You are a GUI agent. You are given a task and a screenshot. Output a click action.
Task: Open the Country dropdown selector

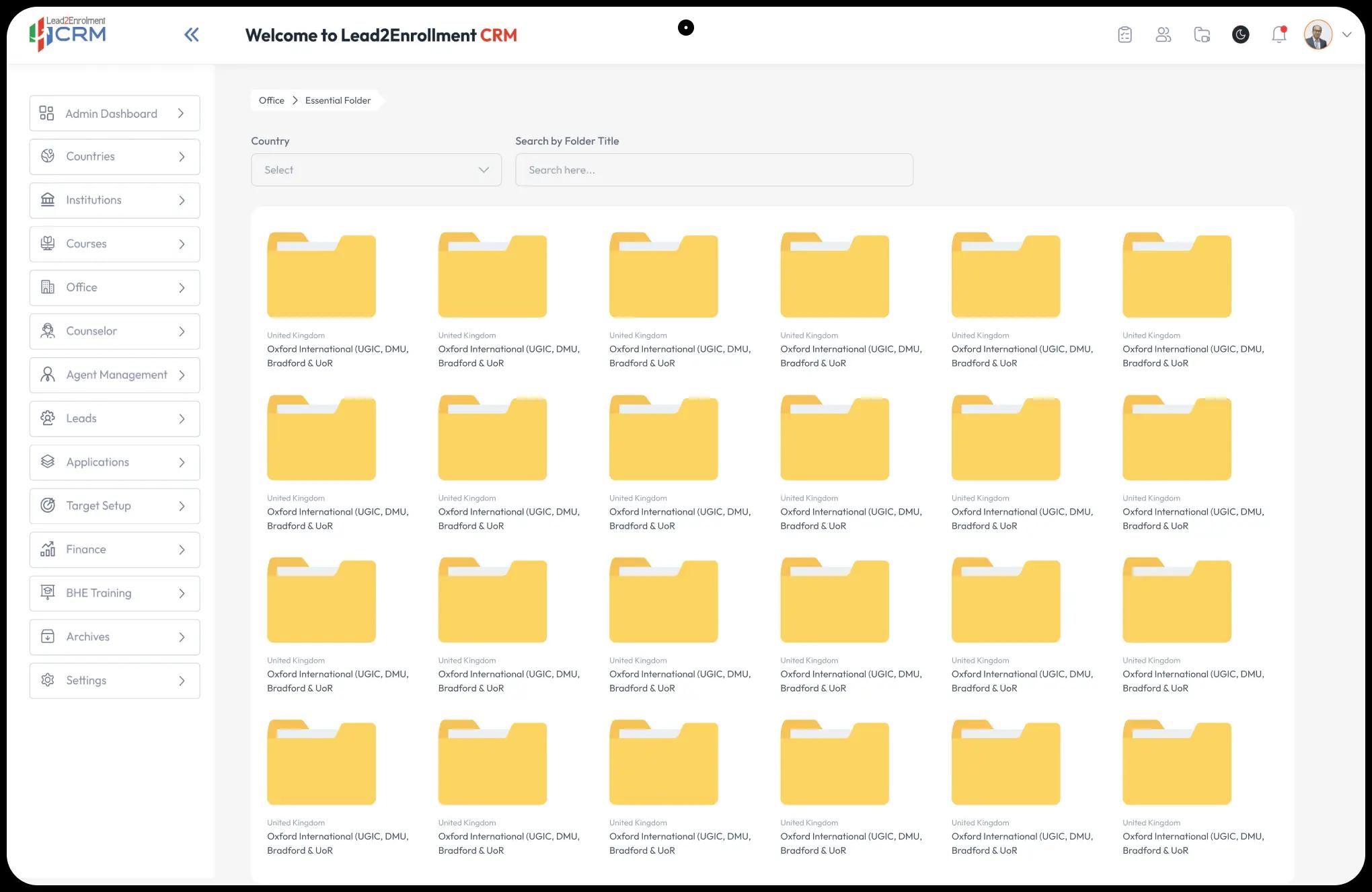pos(376,169)
